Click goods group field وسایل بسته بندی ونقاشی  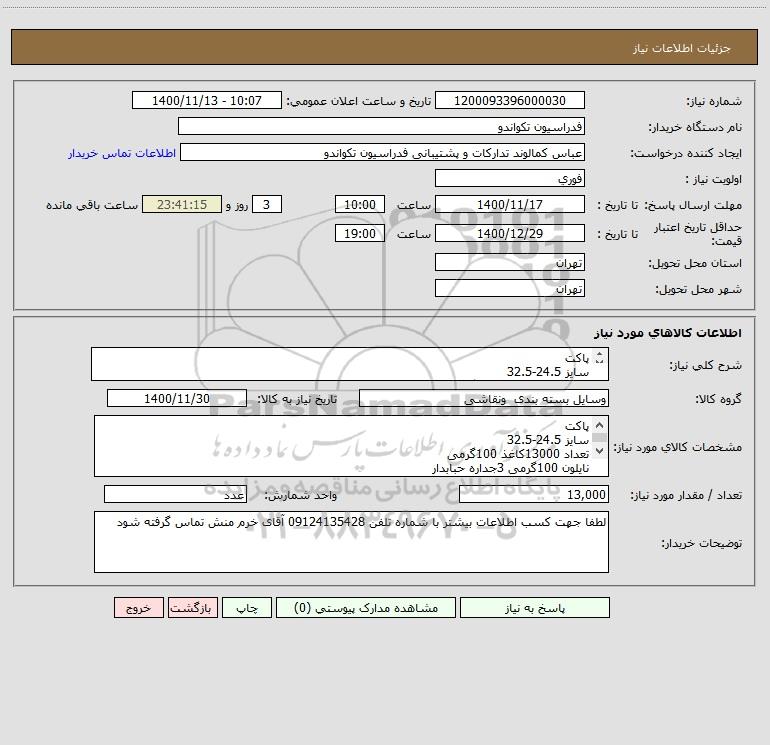[x=484, y=398]
